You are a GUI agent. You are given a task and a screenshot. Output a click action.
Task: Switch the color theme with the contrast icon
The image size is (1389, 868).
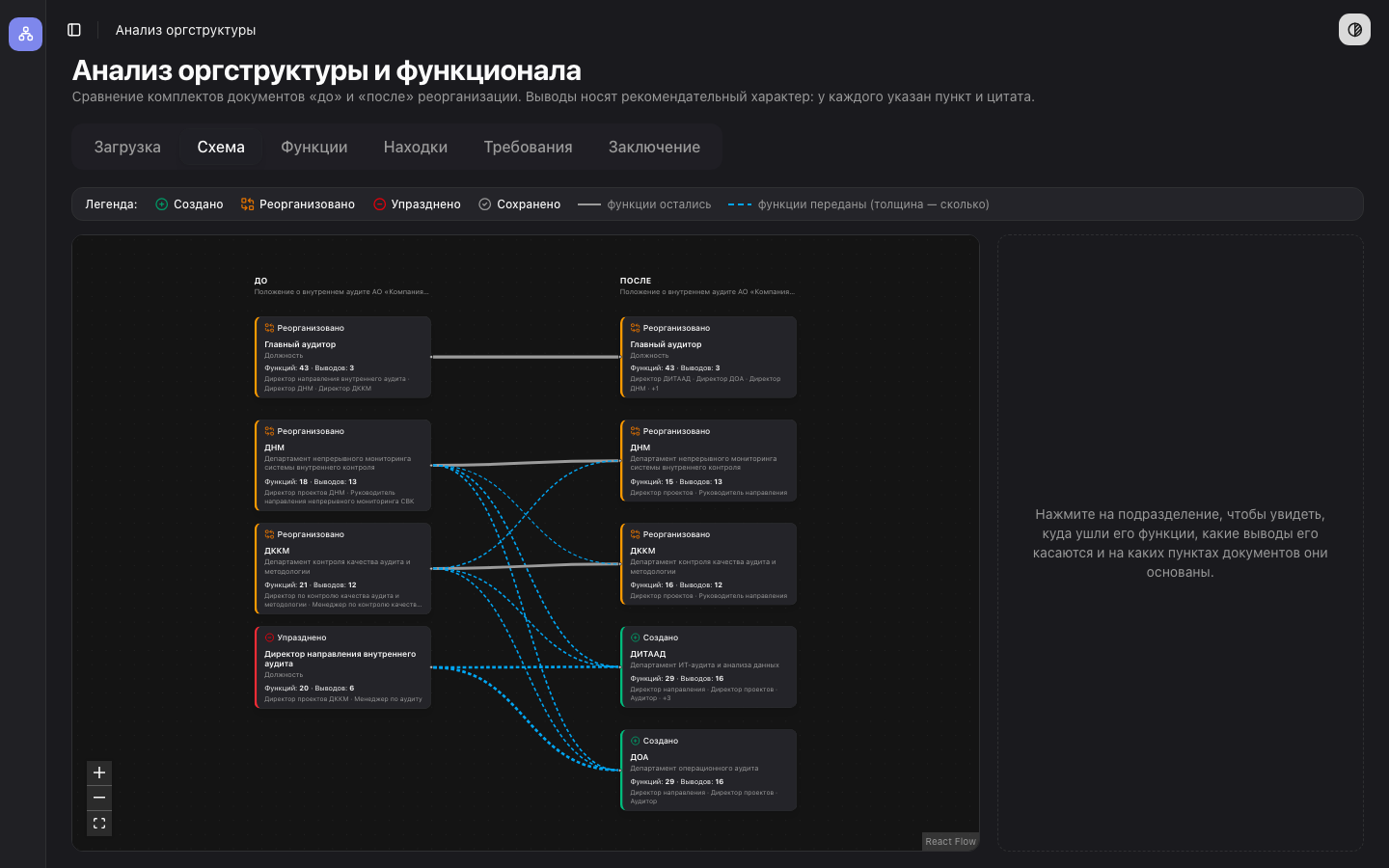click(x=1354, y=30)
